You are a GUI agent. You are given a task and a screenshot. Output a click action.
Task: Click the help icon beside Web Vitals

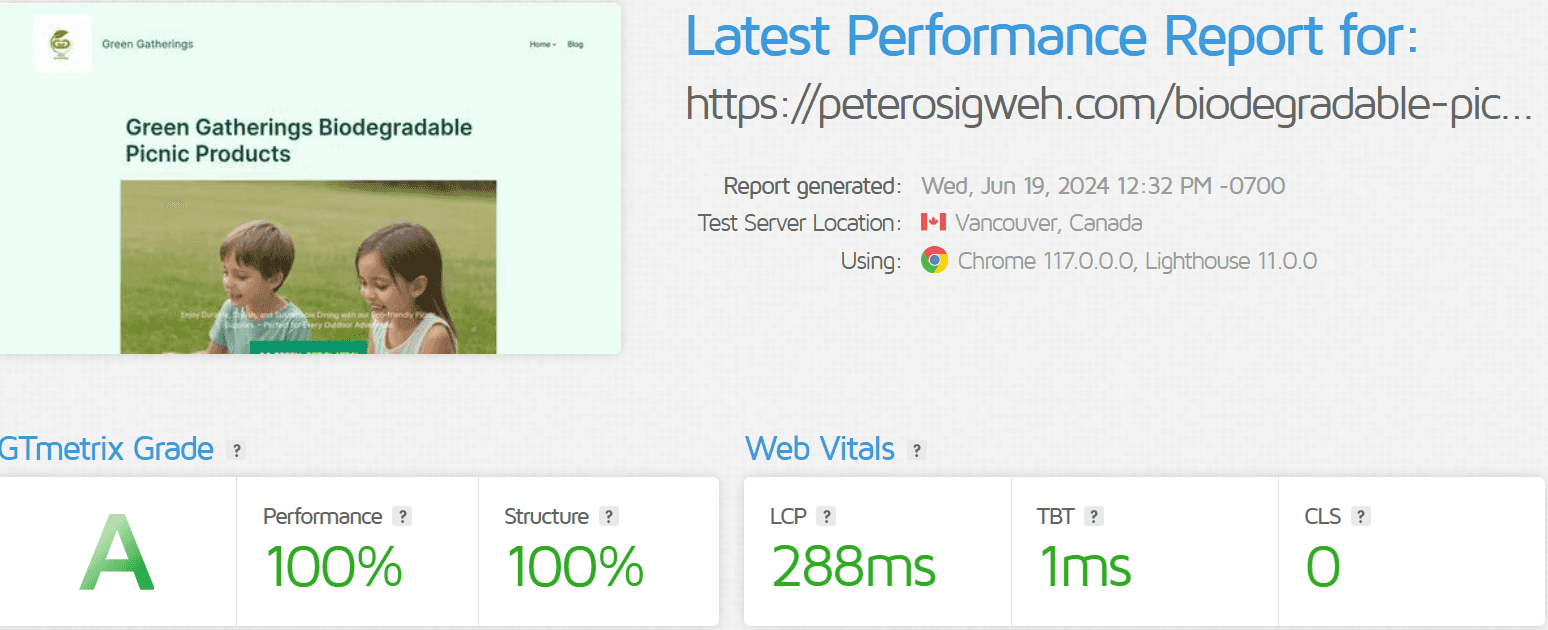tap(916, 450)
